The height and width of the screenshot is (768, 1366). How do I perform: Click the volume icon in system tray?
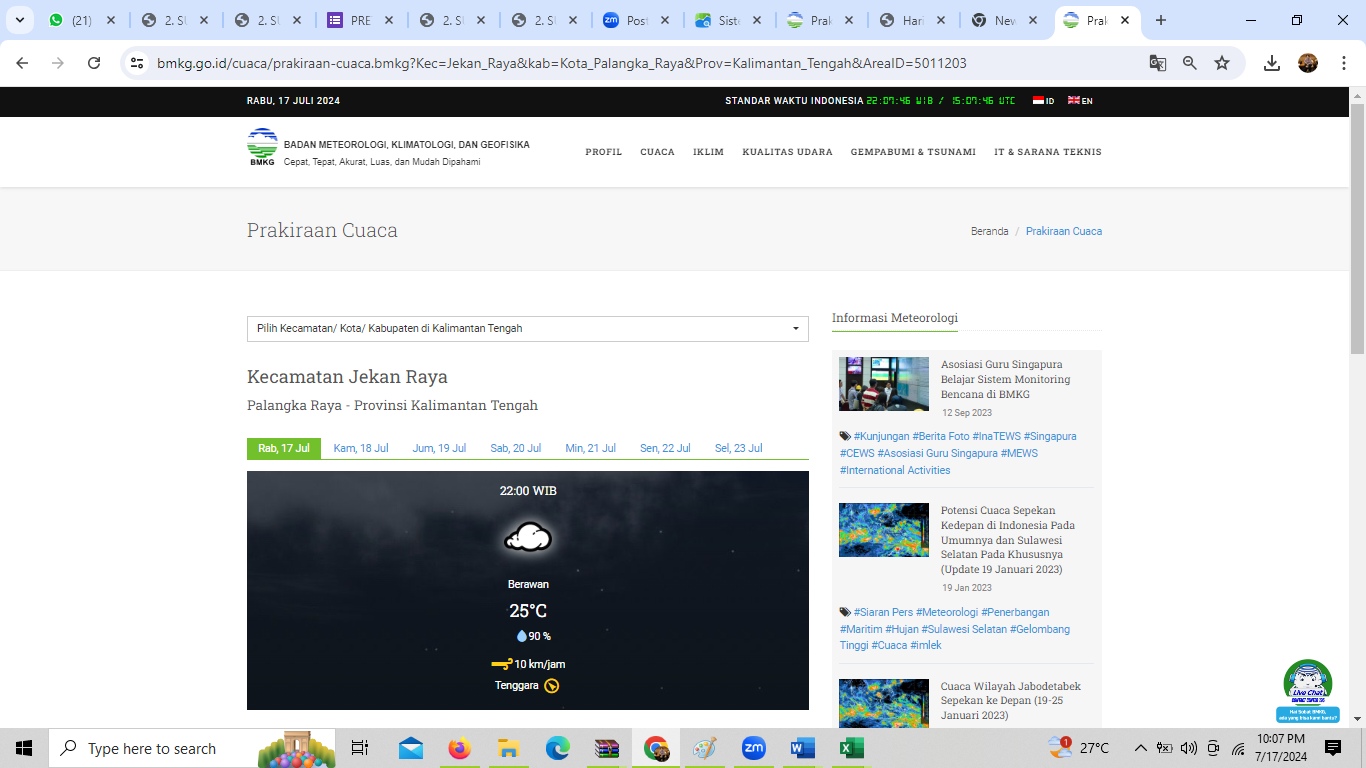(1188, 748)
